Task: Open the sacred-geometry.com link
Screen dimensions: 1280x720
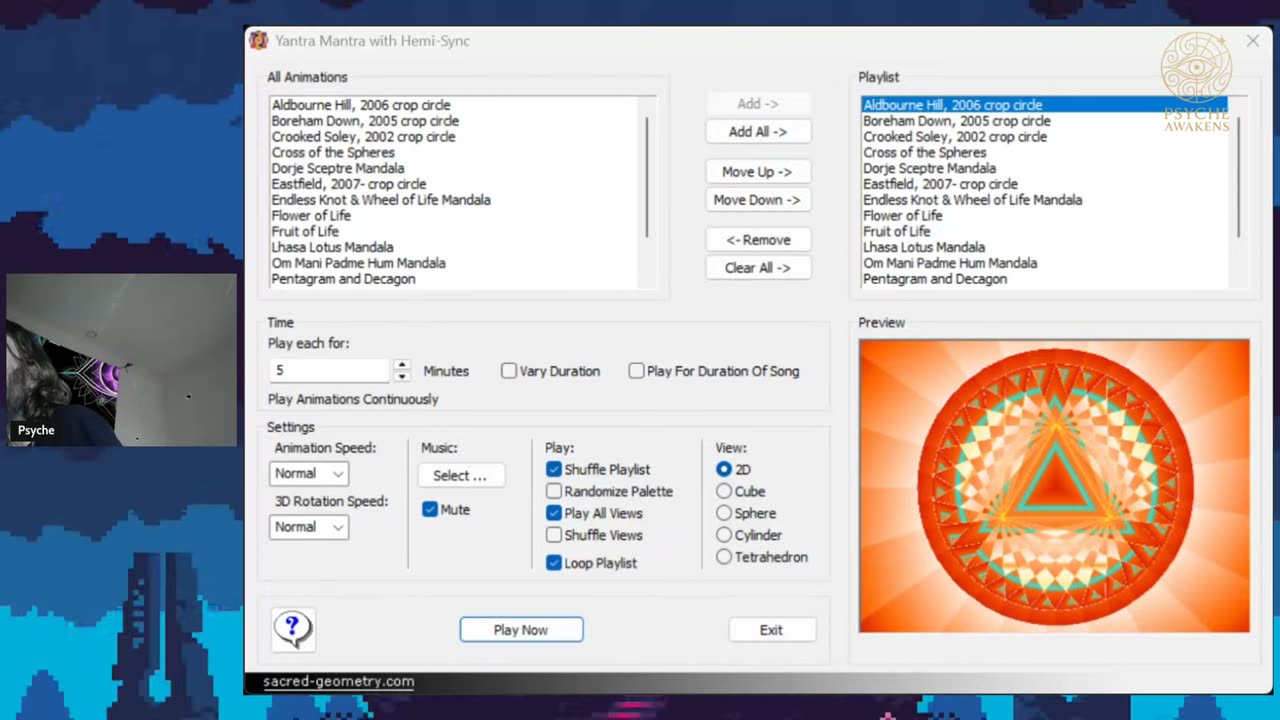Action: (x=339, y=682)
